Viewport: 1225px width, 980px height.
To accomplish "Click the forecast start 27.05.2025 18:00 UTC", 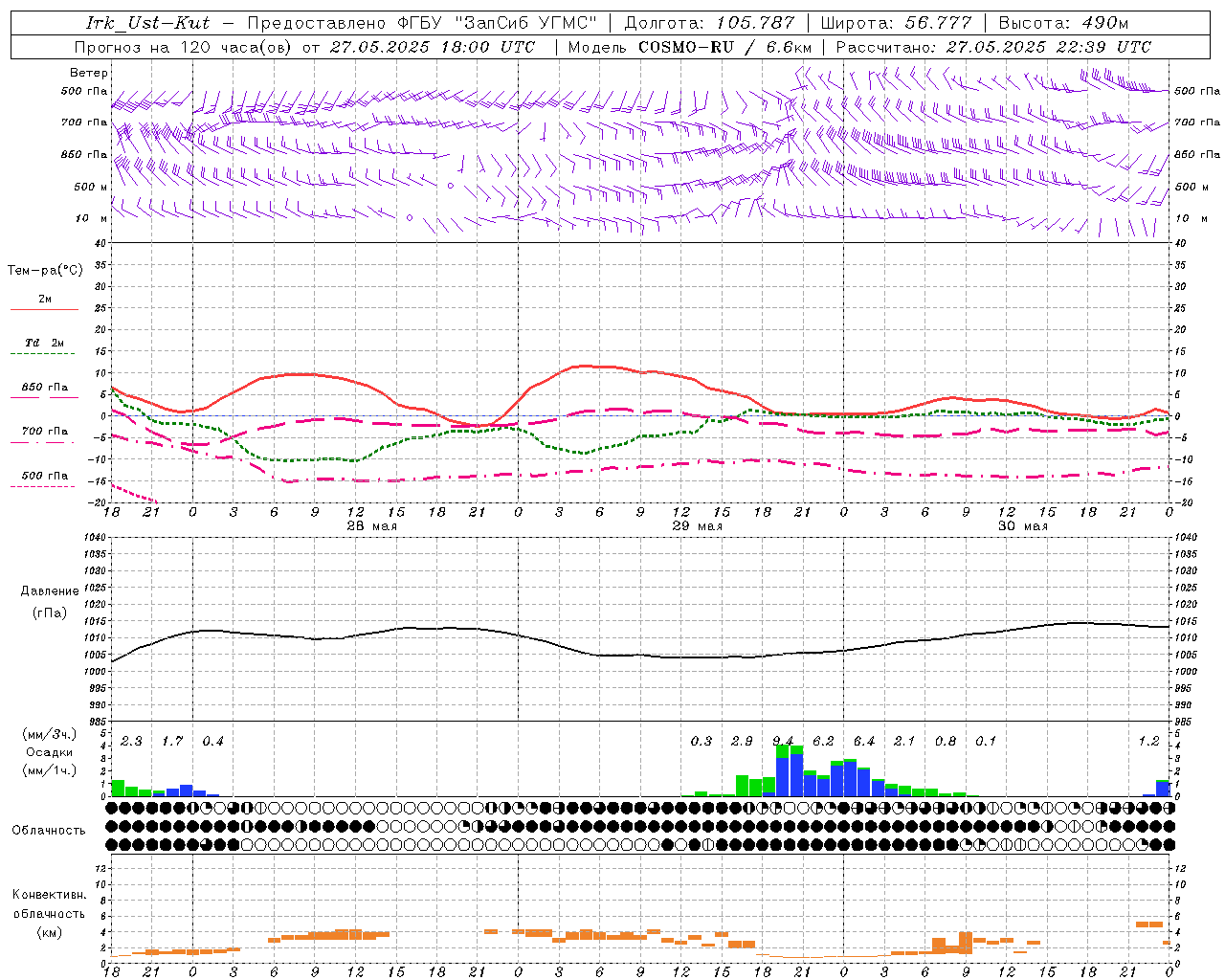I will tap(432, 47).
